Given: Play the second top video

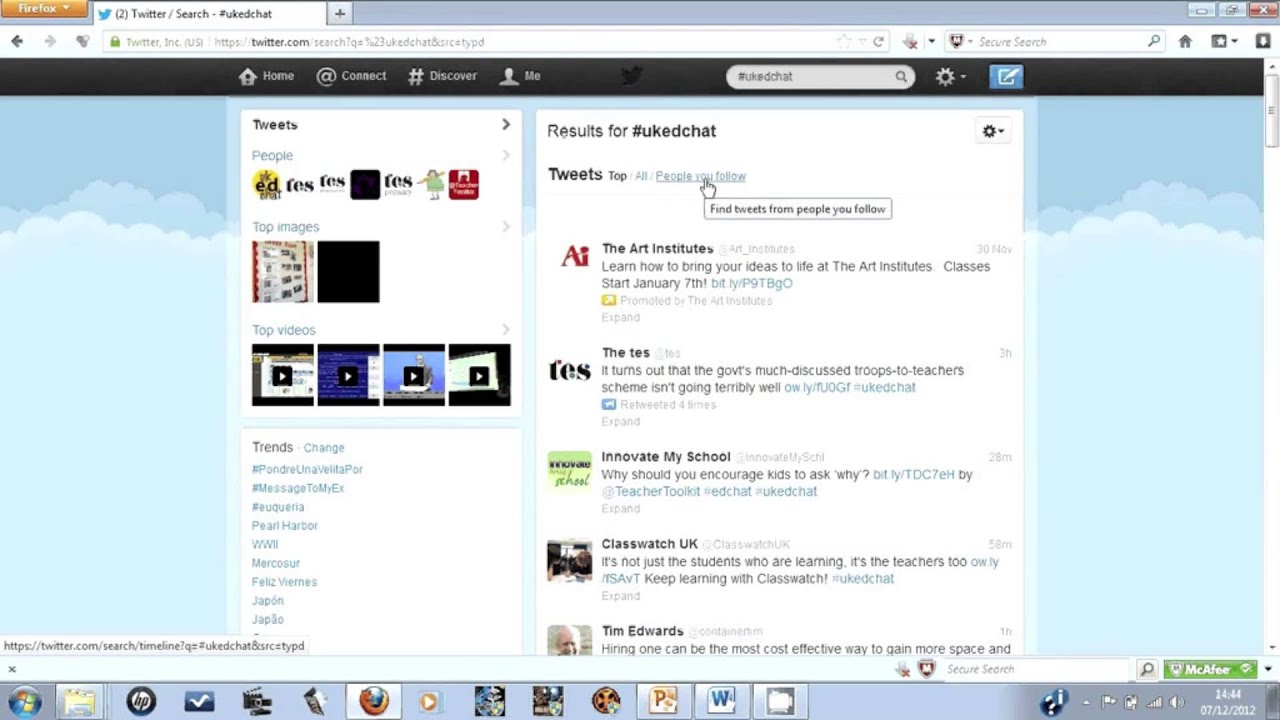Looking at the screenshot, I should pos(348,375).
